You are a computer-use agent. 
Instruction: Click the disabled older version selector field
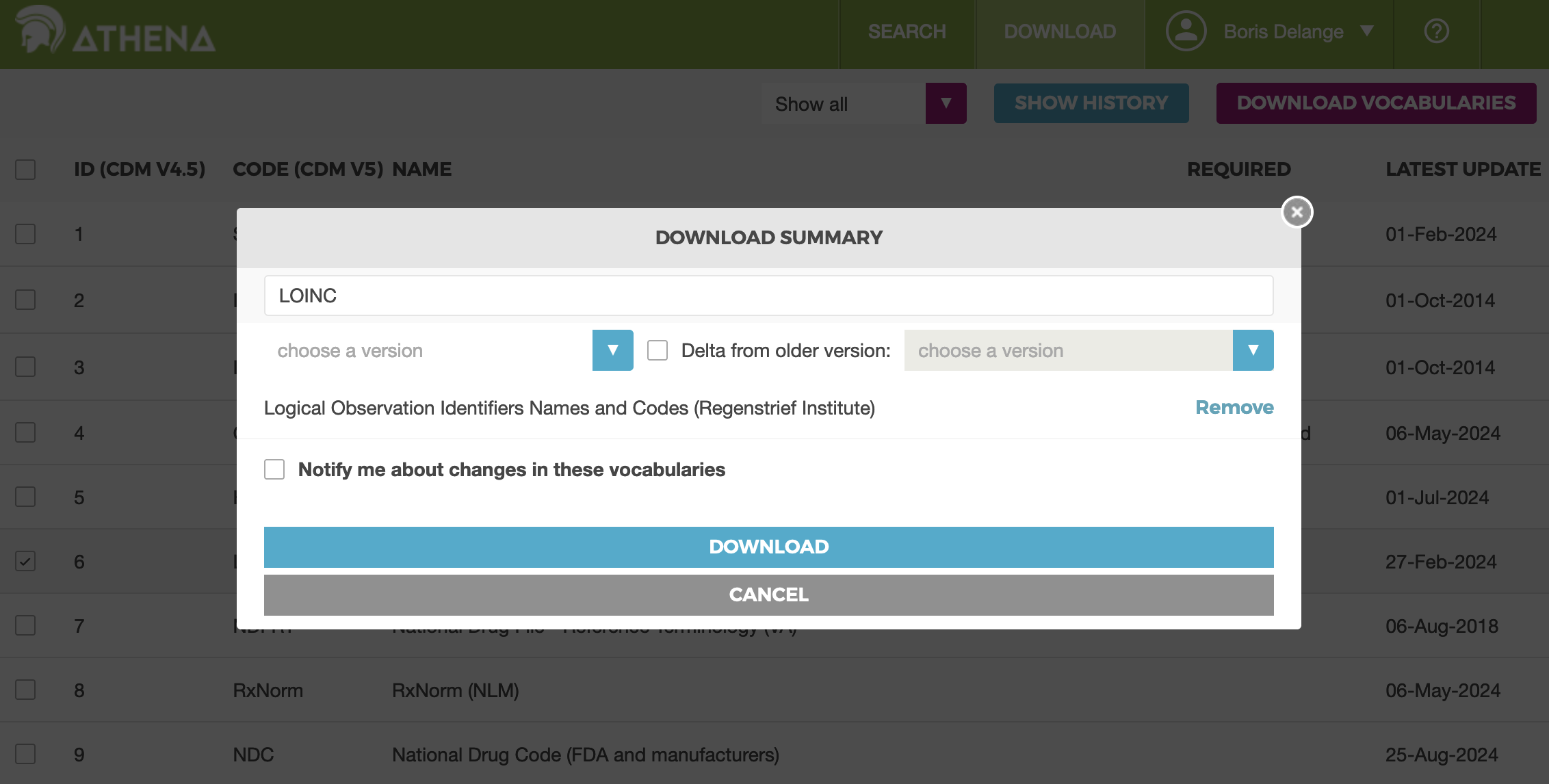pyautogui.click(x=1069, y=350)
